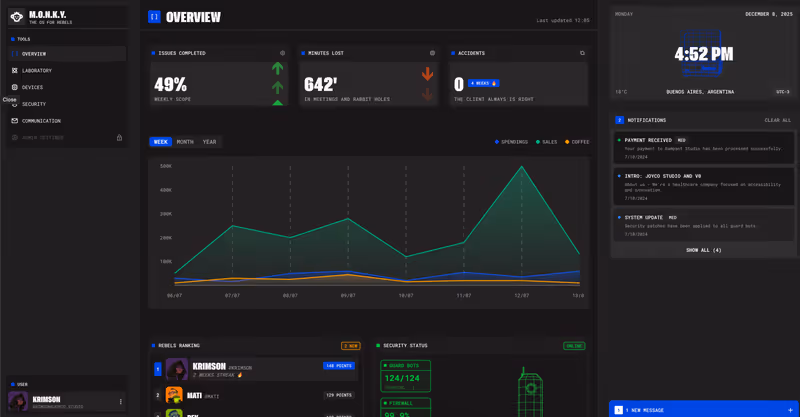The width and height of the screenshot is (800, 417).
Task: Click the 2 New badge in Rebels Ranking
Action: click(351, 346)
